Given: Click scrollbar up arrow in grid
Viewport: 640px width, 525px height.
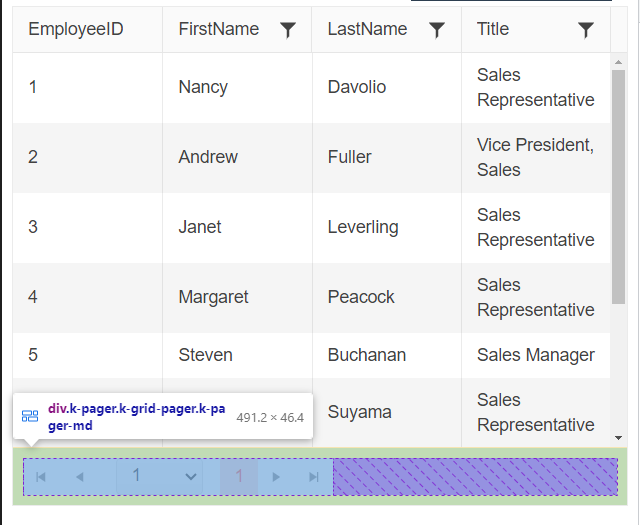Looking at the screenshot, I should click(x=618, y=62).
